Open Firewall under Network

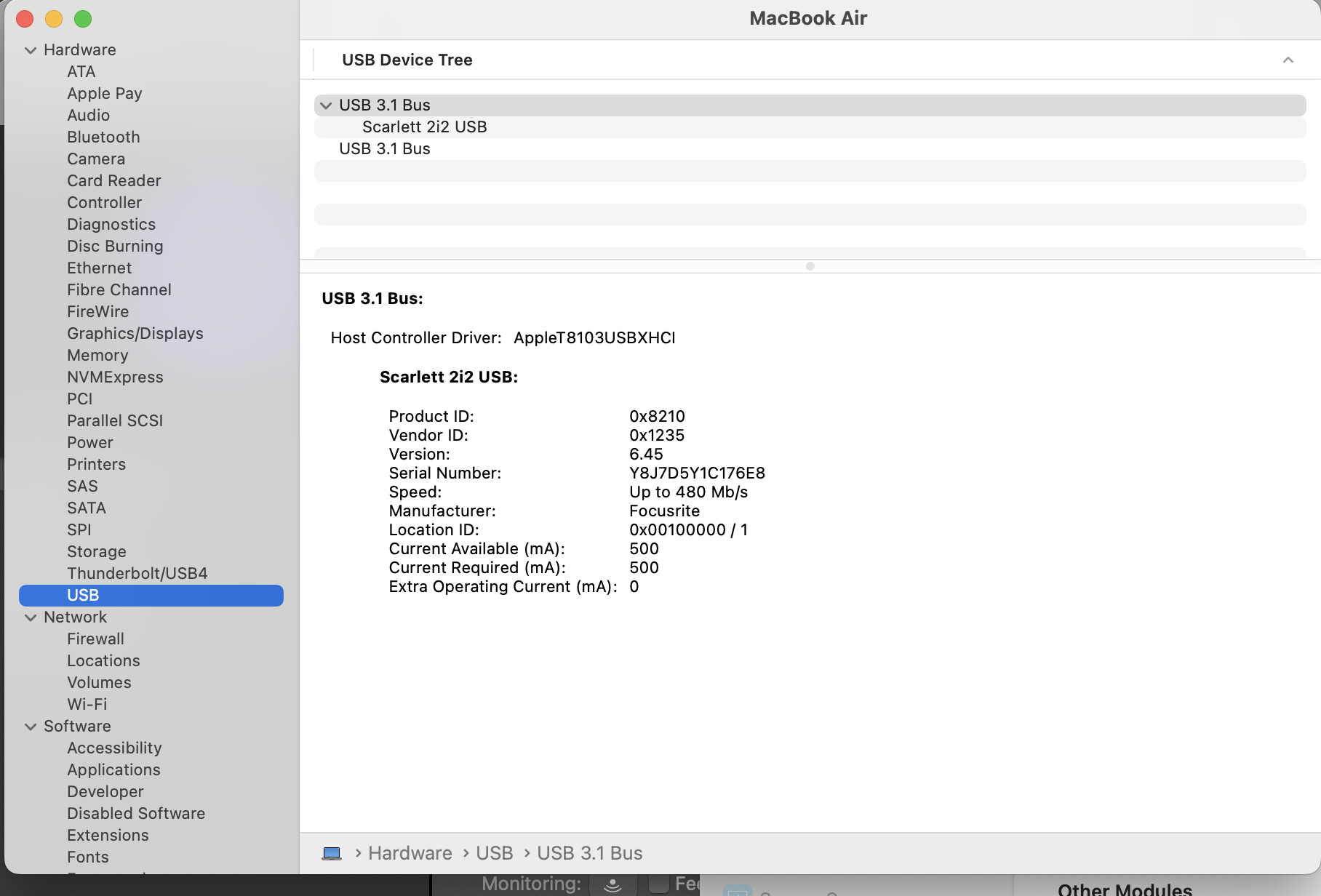[96, 639]
